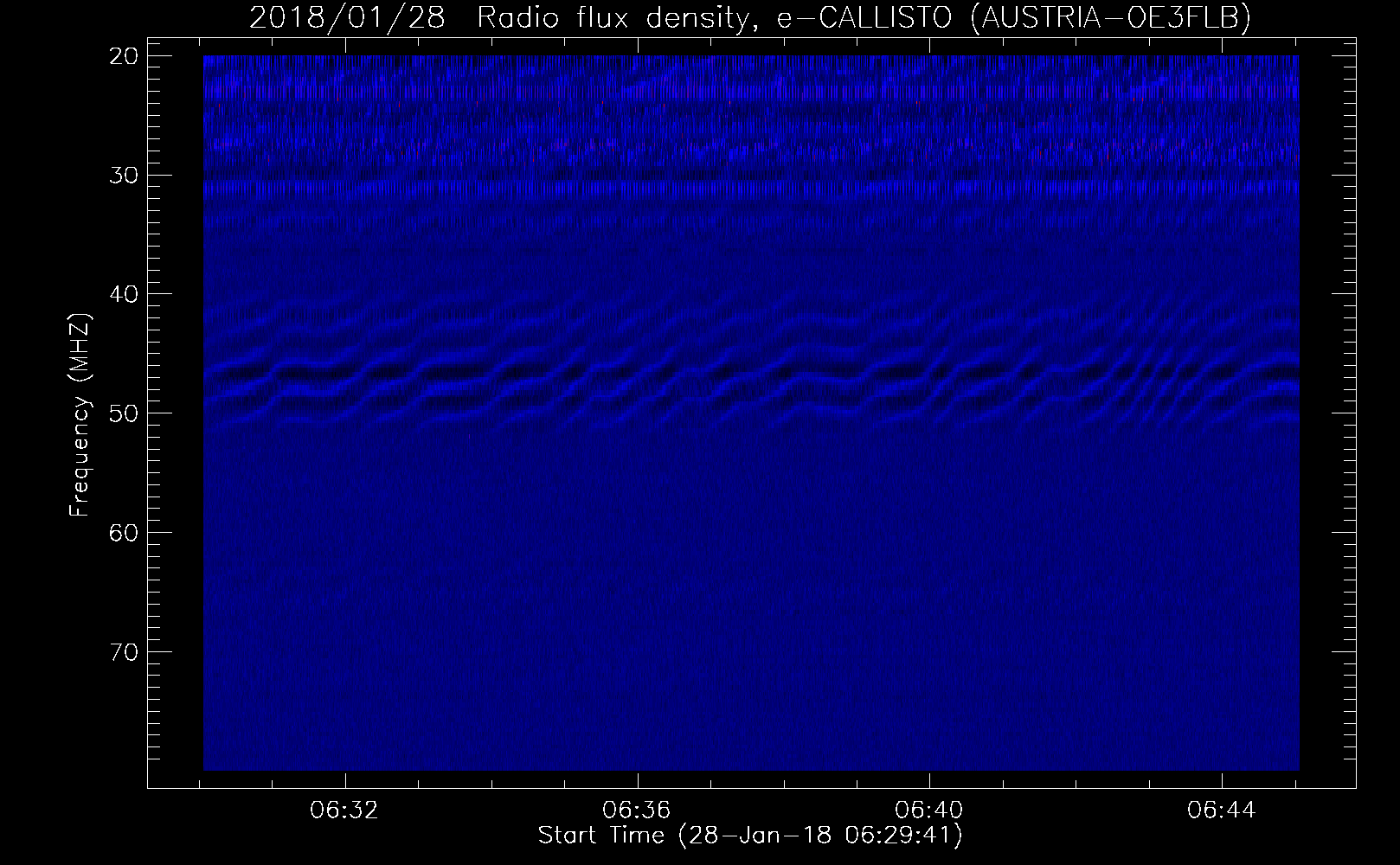
Task: Click the 30 frequency tick label
Action: [125, 175]
